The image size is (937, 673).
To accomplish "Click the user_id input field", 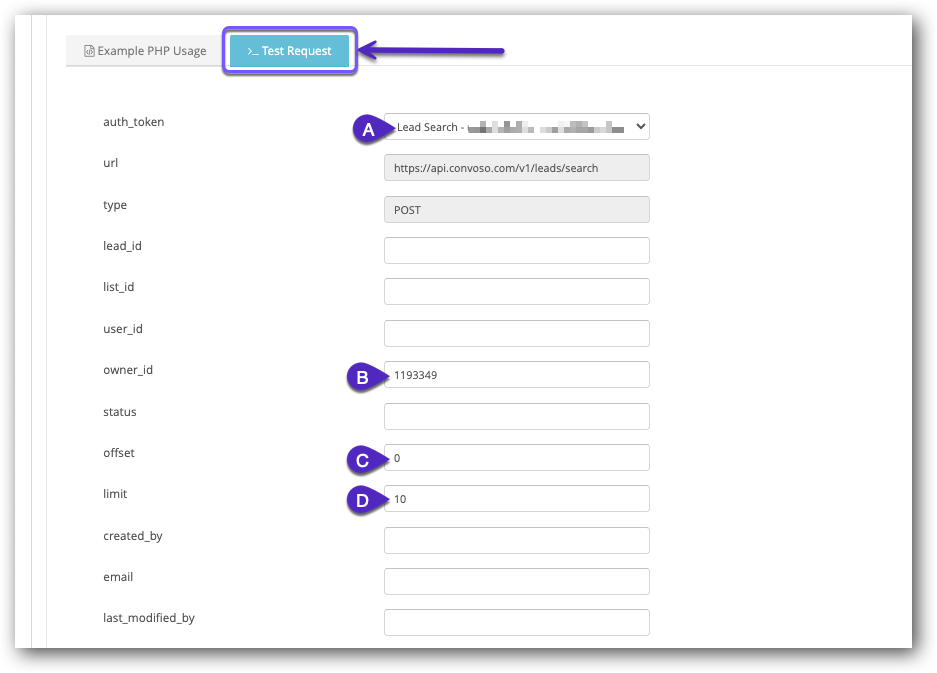I will click(516, 332).
